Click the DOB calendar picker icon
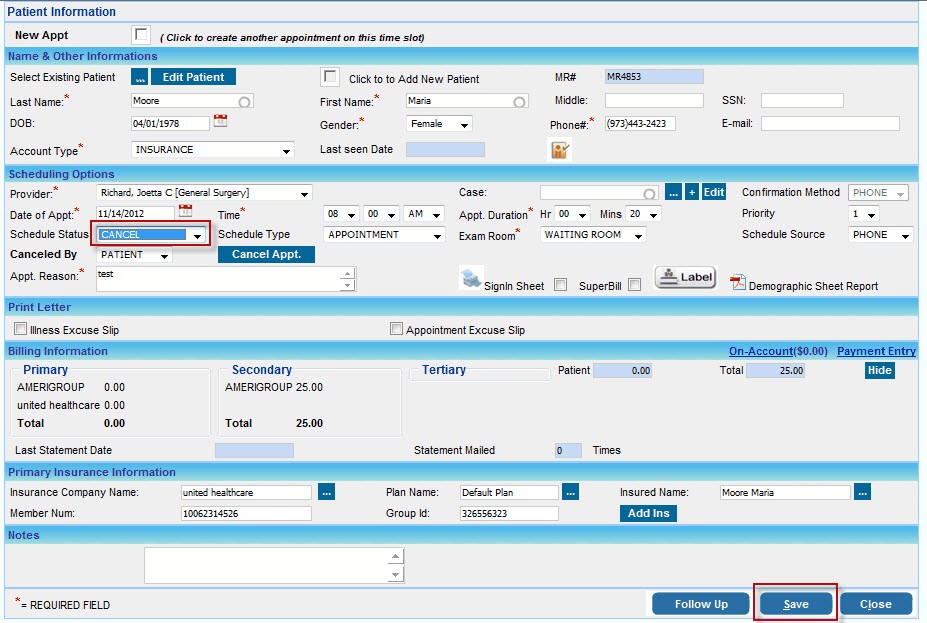Screen dimensions: 927x623 click(x=221, y=122)
